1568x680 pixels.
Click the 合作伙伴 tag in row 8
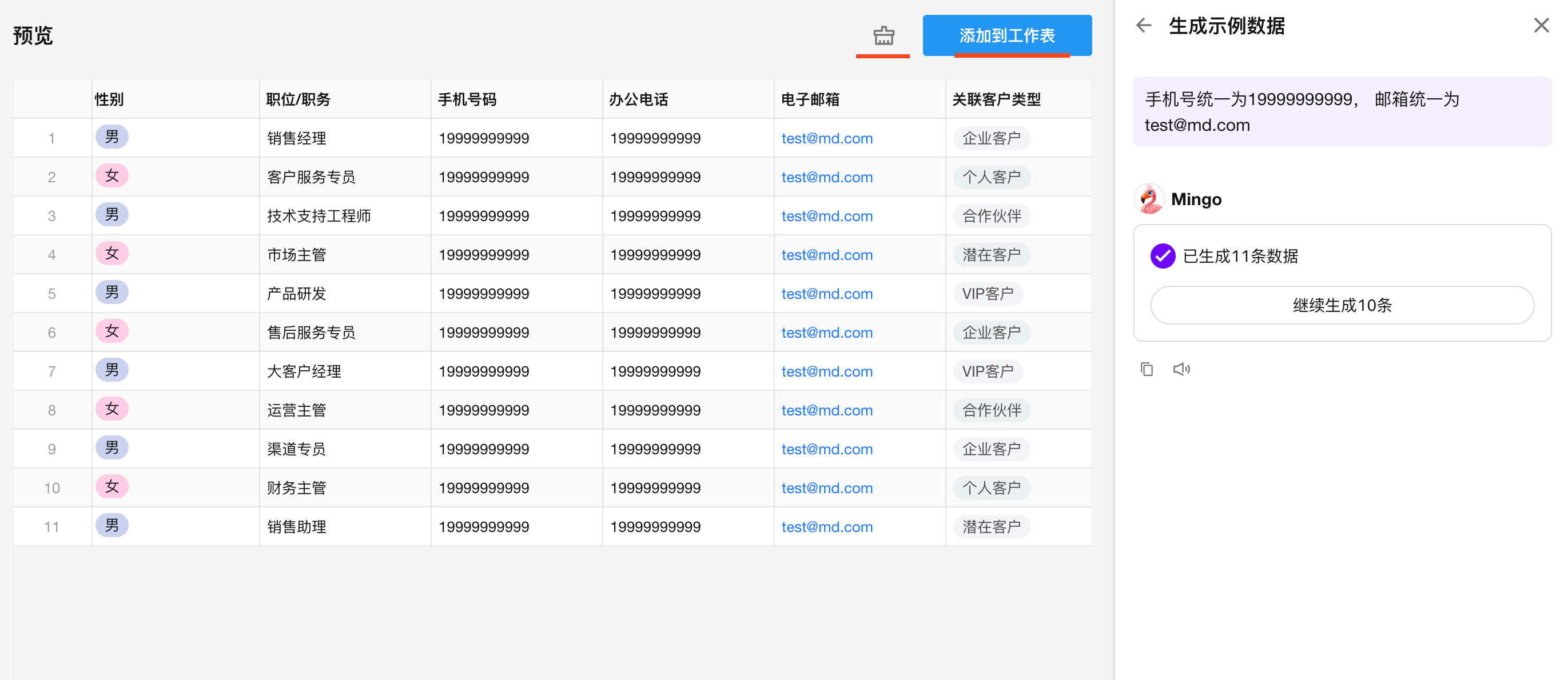coord(991,410)
